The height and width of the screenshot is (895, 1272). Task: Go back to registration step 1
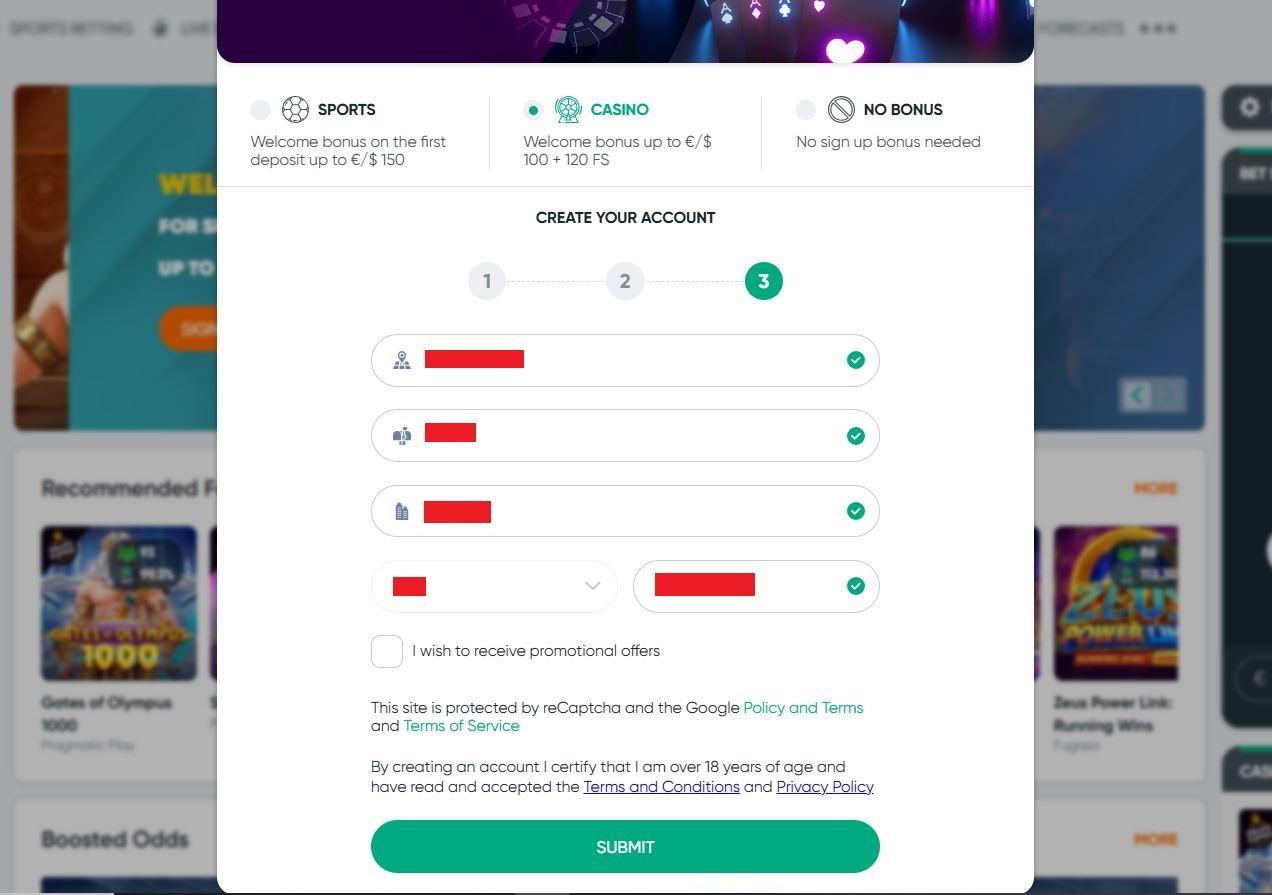(x=487, y=281)
